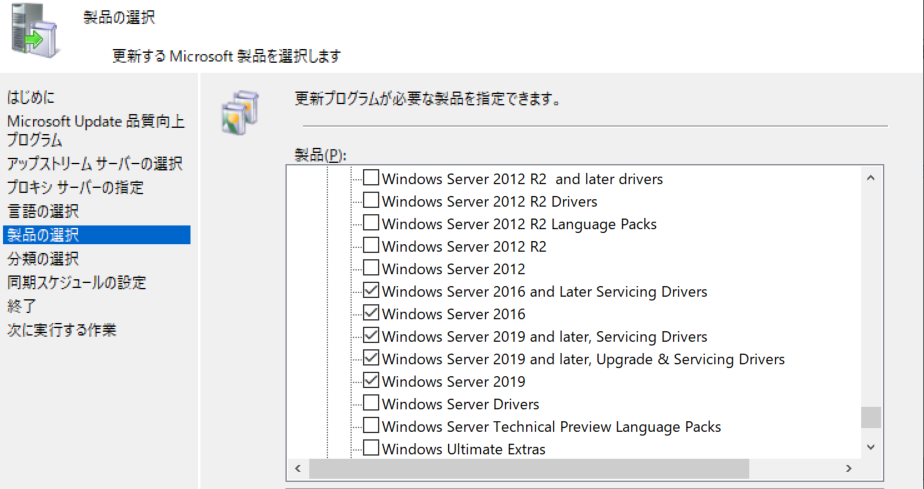This screenshot has width=924, height=489.
Task: Uncheck Windows Server 2019 and later, Servicing Drivers
Action: 371,336
